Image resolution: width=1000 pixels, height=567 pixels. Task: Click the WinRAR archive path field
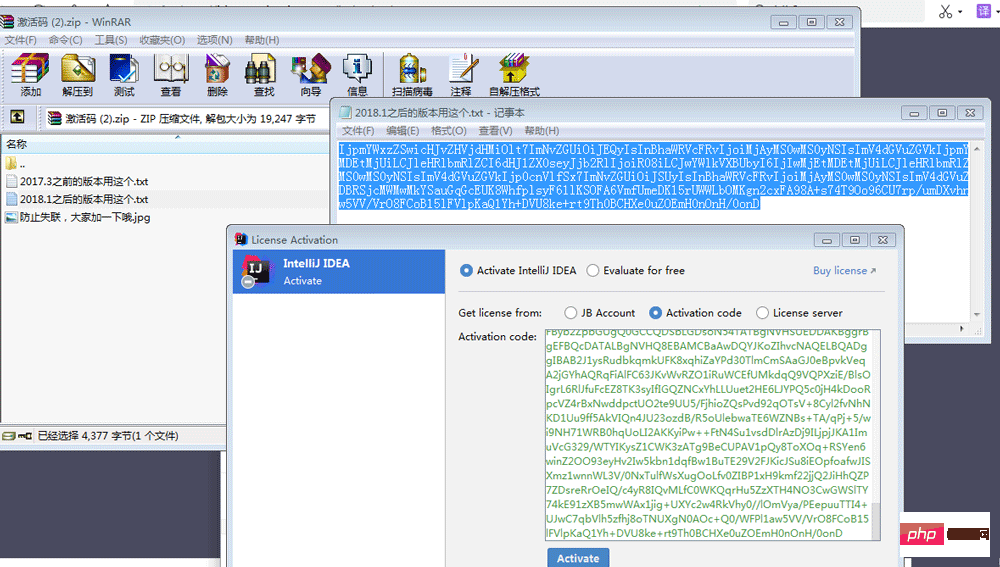coord(187,119)
